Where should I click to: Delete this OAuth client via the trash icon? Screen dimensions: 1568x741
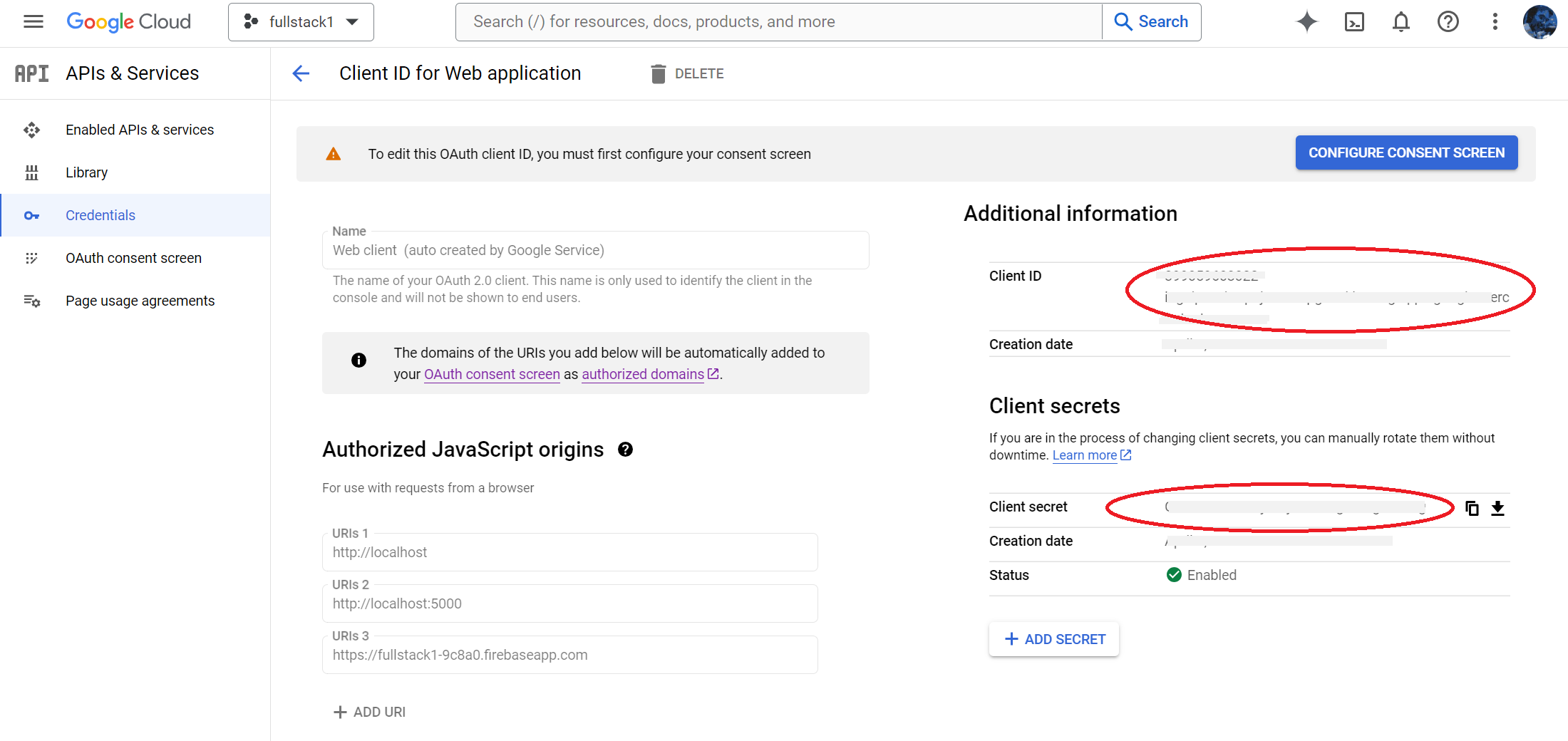click(659, 73)
